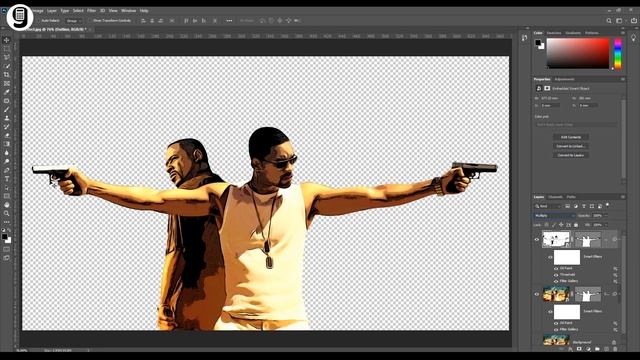Switch to the Channels tab
The image size is (640, 360).
click(x=556, y=197)
